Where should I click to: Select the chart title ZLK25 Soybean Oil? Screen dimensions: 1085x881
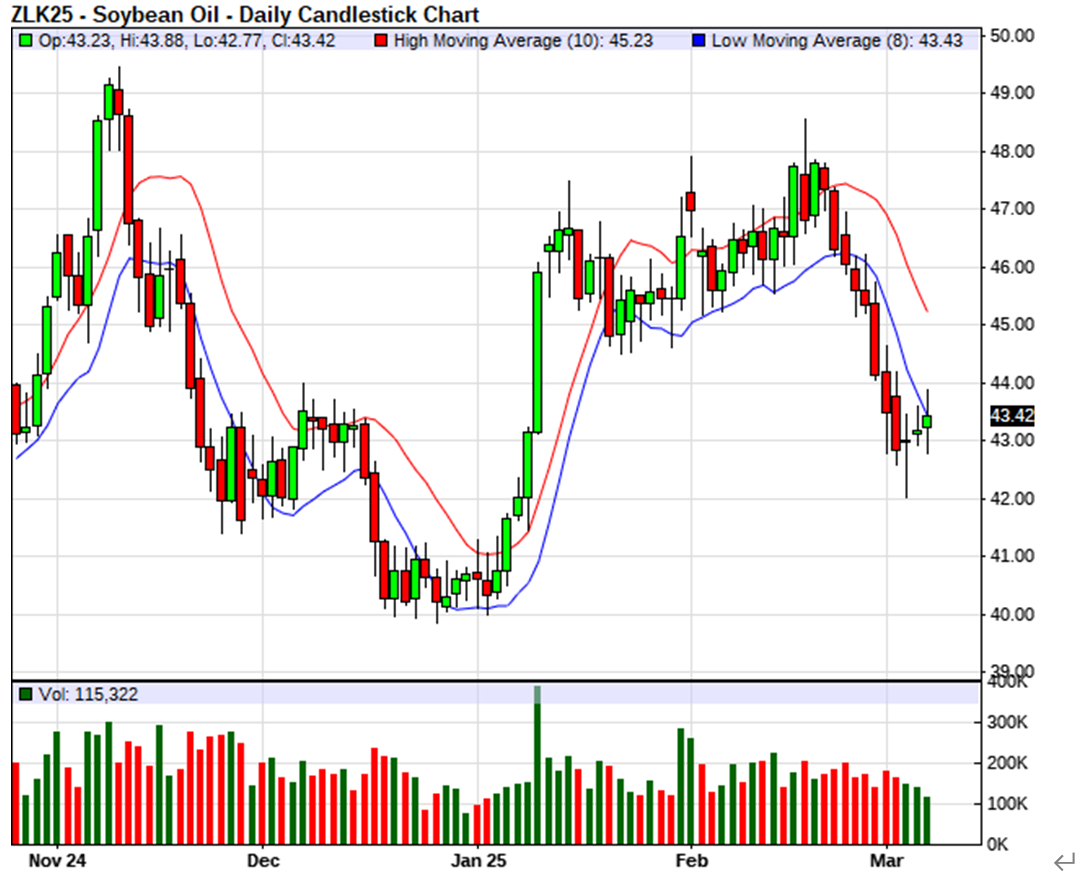point(245,14)
